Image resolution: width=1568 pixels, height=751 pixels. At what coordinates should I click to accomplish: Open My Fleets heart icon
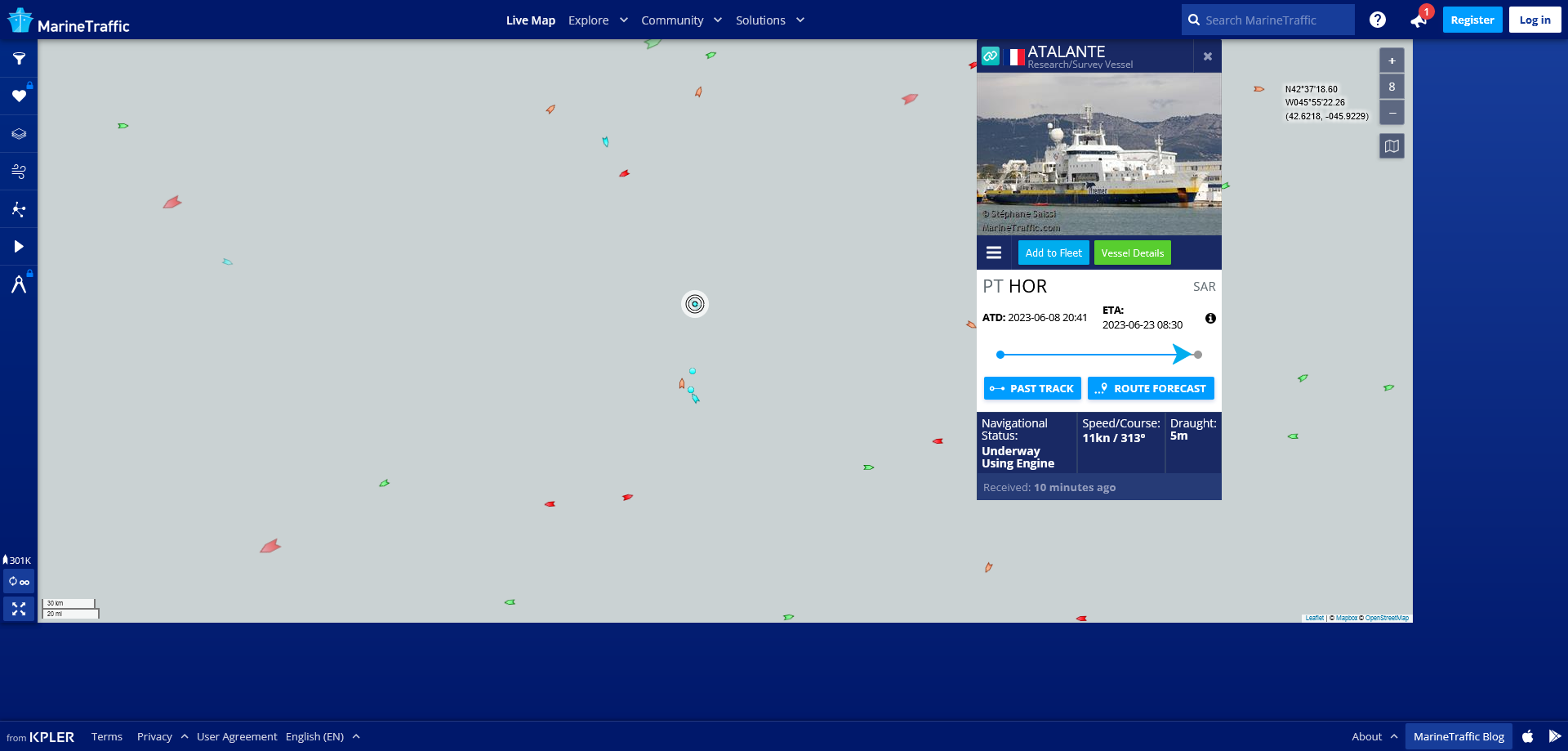(x=19, y=96)
